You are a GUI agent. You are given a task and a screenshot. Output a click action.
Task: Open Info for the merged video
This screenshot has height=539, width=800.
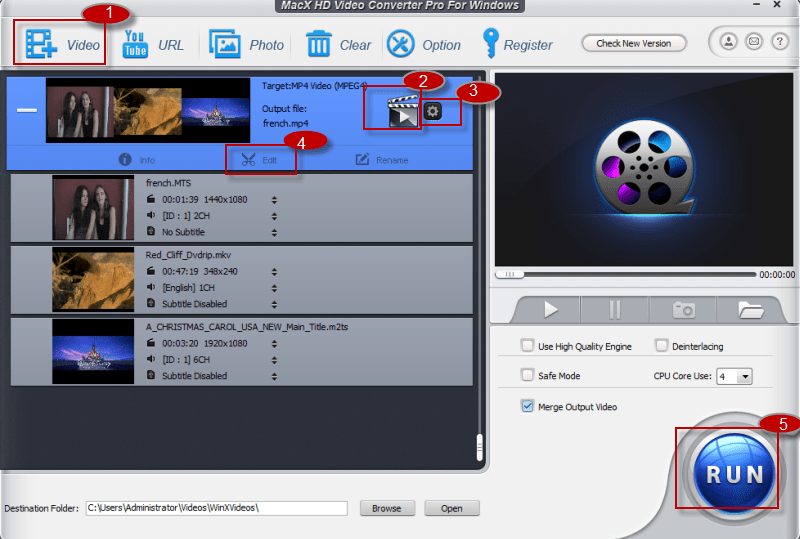tap(136, 160)
